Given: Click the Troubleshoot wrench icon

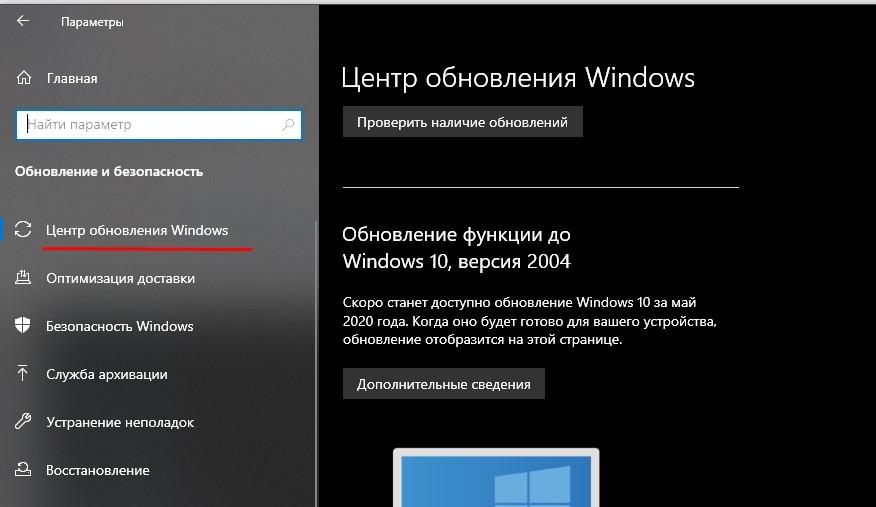Looking at the screenshot, I should [23, 421].
